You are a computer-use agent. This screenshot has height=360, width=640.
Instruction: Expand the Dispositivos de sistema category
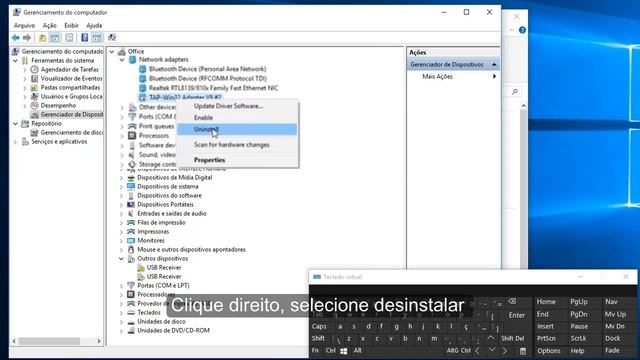(121, 187)
